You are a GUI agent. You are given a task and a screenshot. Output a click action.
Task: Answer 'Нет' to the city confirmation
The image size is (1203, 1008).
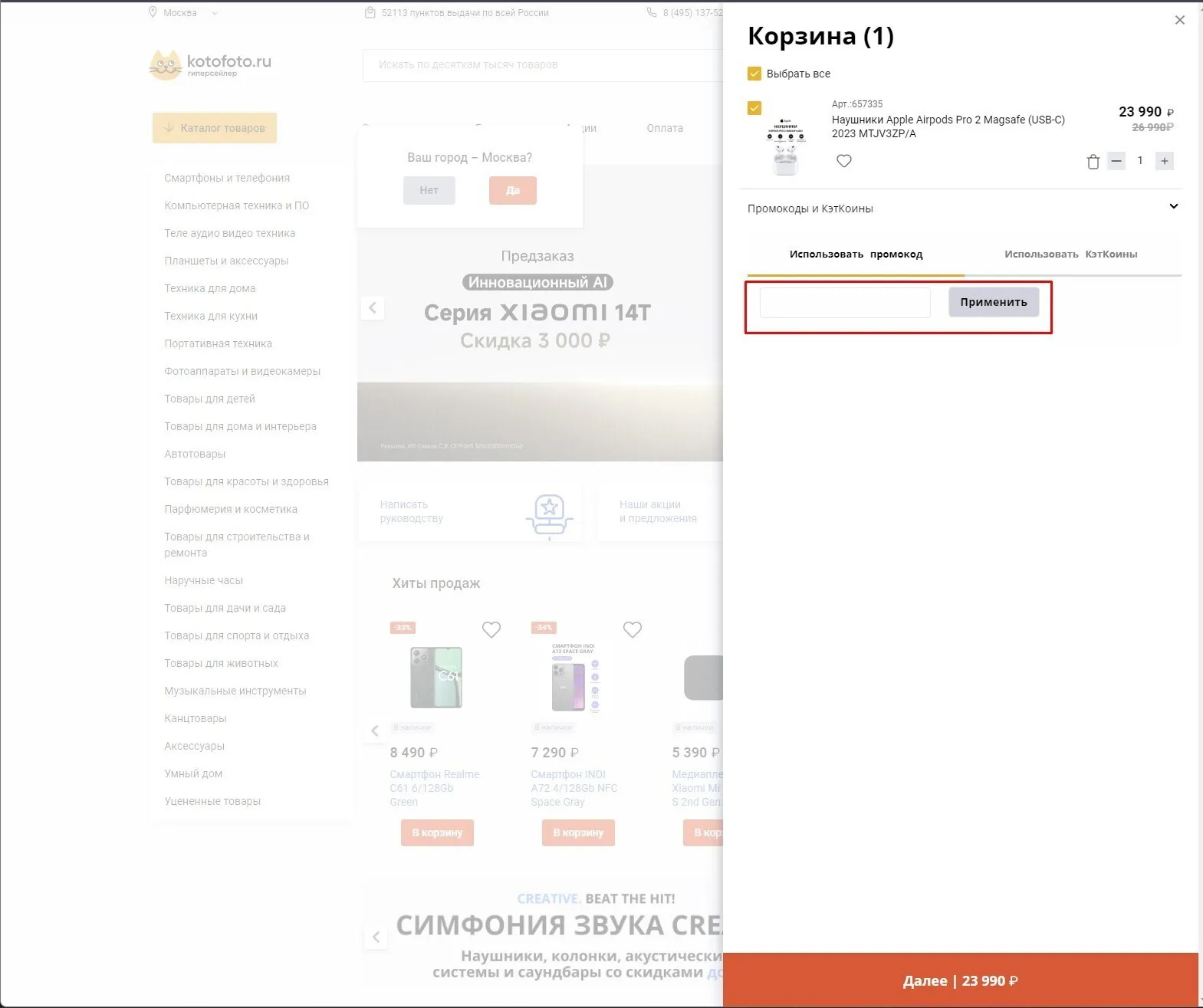click(x=429, y=190)
